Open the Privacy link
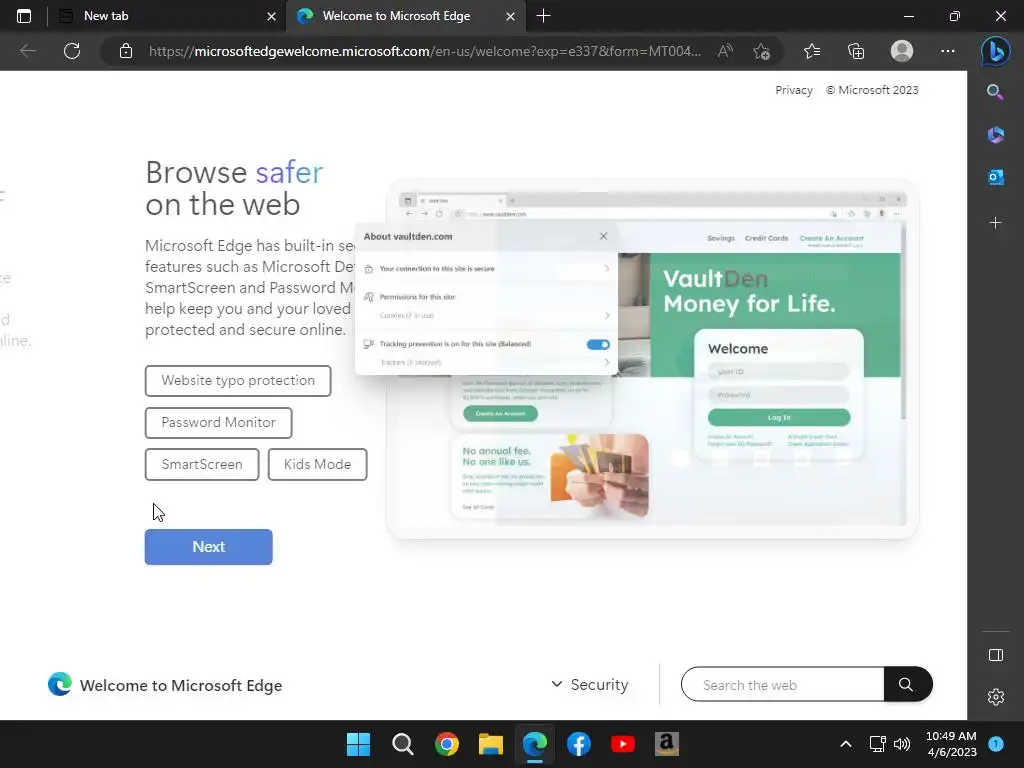The image size is (1024, 768). [793, 90]
